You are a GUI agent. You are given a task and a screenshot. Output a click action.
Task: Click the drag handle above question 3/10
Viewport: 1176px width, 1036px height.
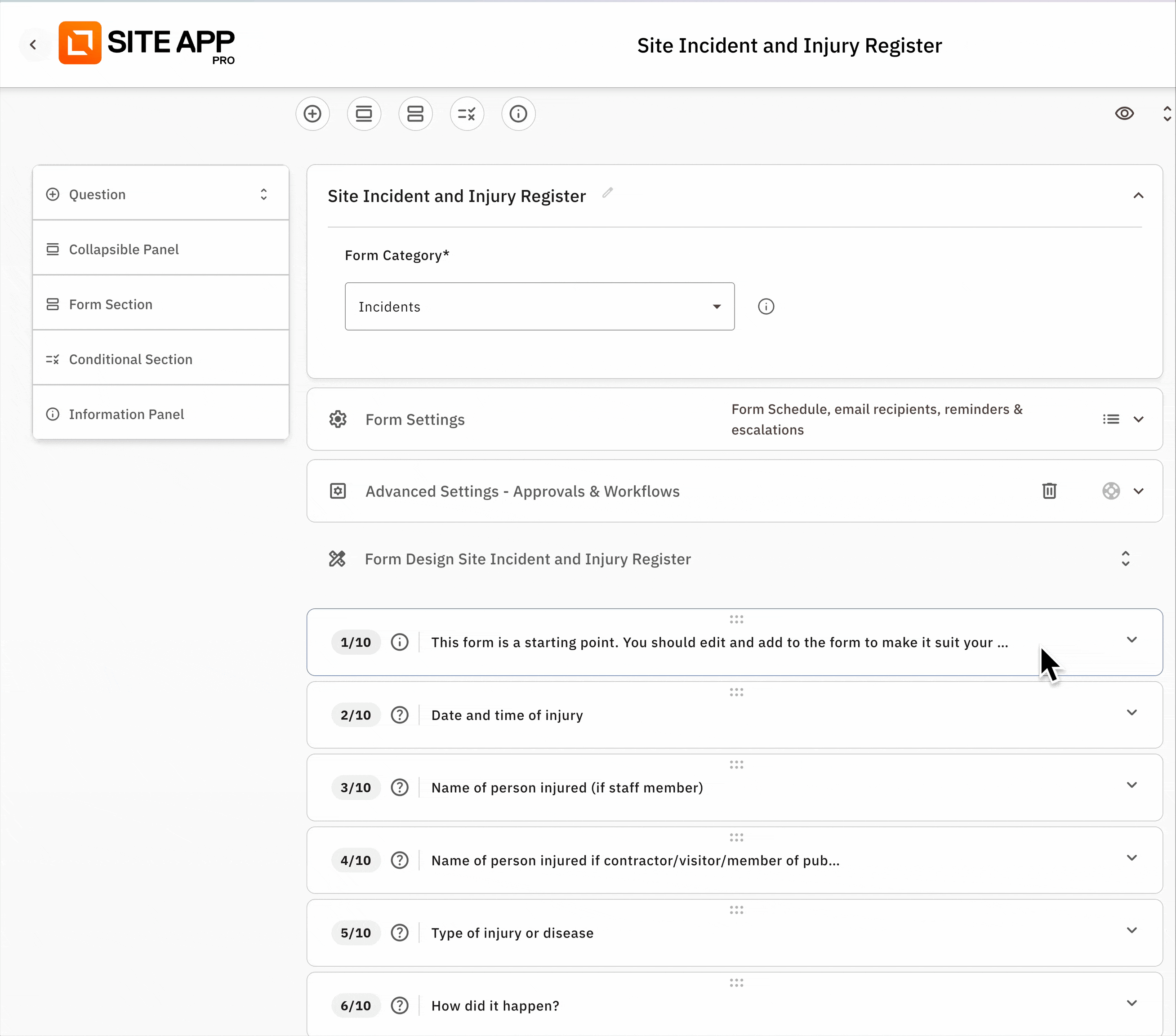pos(736,764)
